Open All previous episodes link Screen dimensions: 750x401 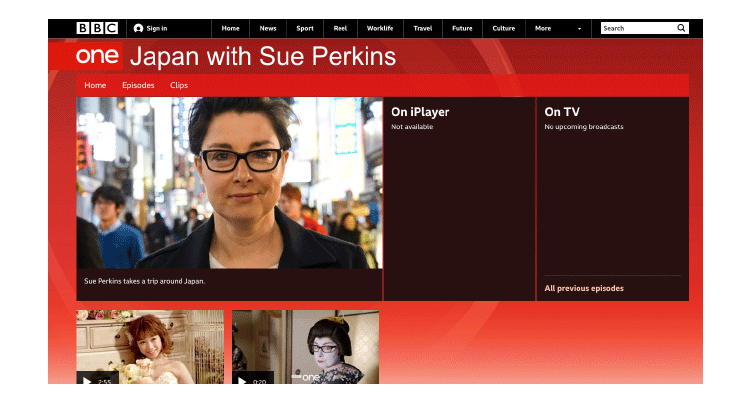[x=584, y=288]
